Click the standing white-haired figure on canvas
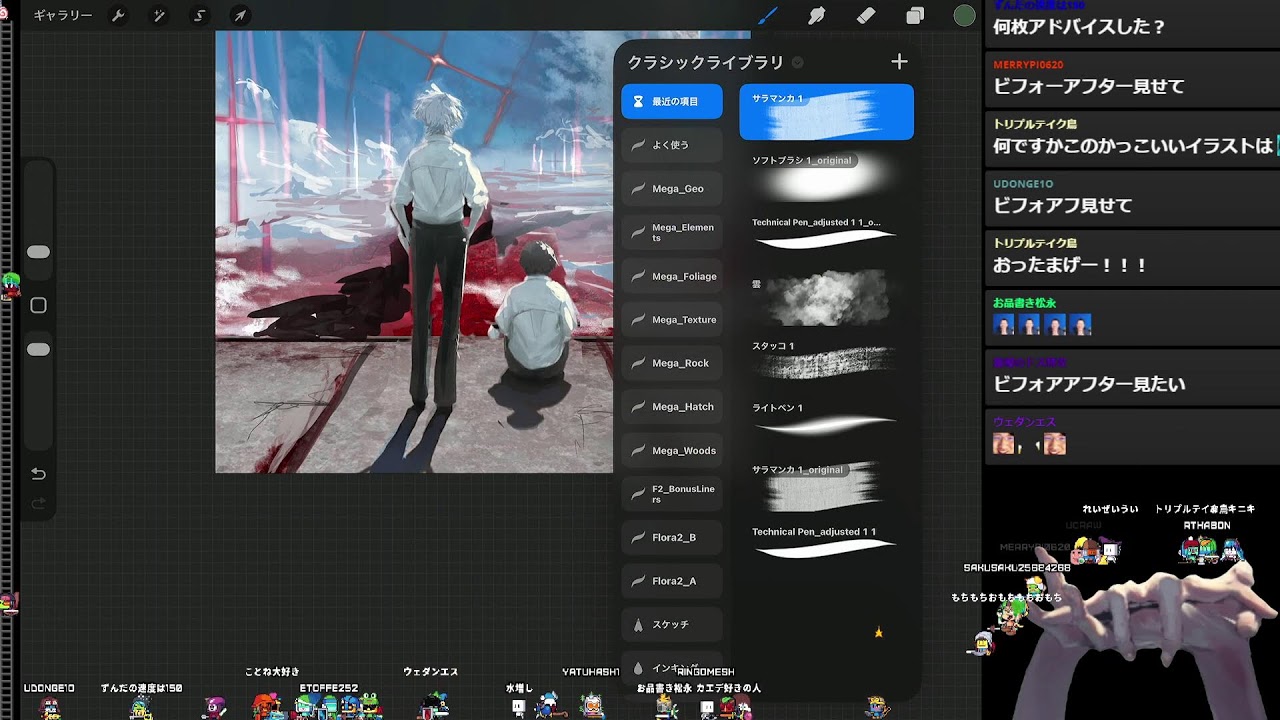Image resolution: width=1280 pixels, height=720 pixels. pos(438,245)
